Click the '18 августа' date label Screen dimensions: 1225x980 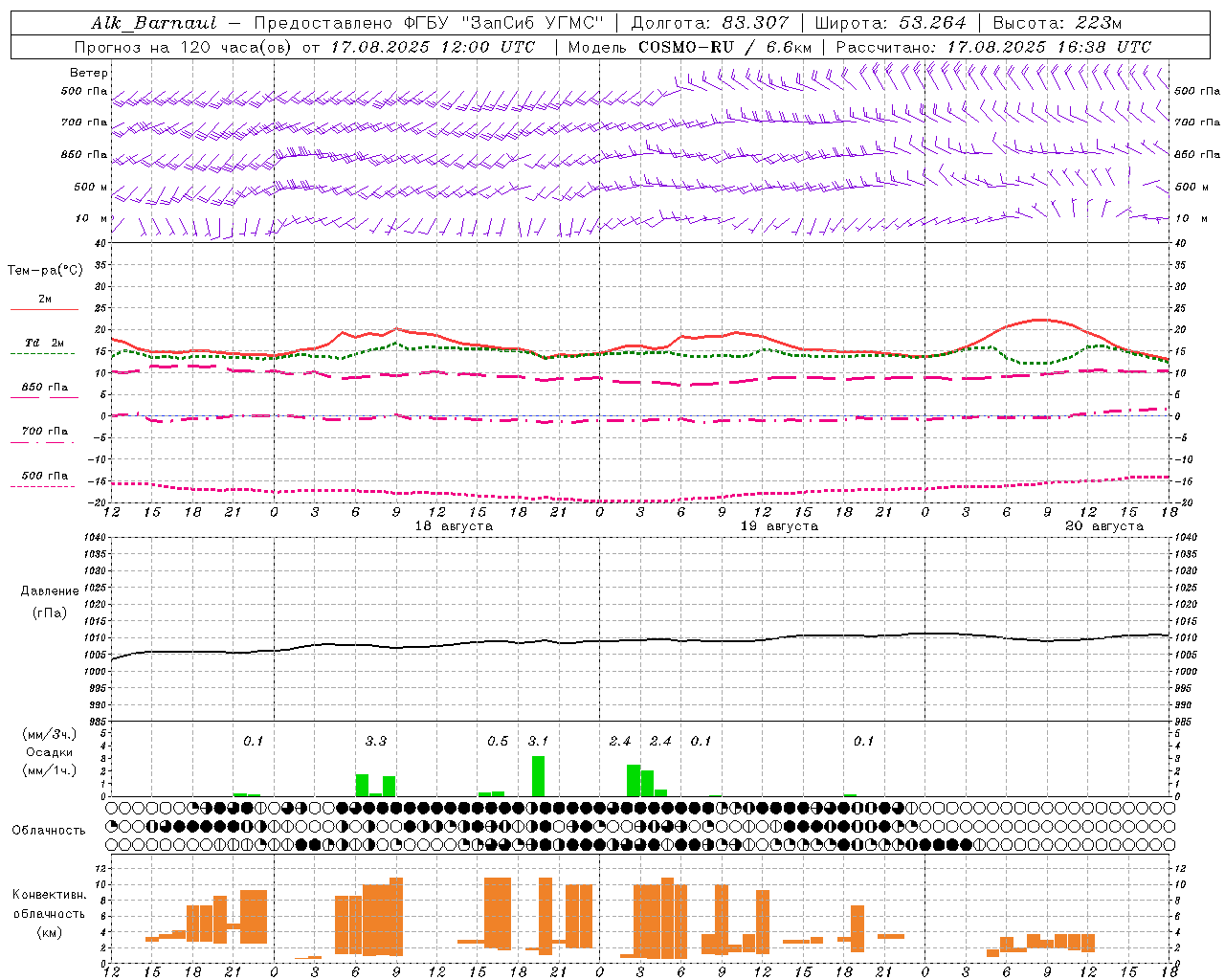pyautogui.click(x=454, y=526)
